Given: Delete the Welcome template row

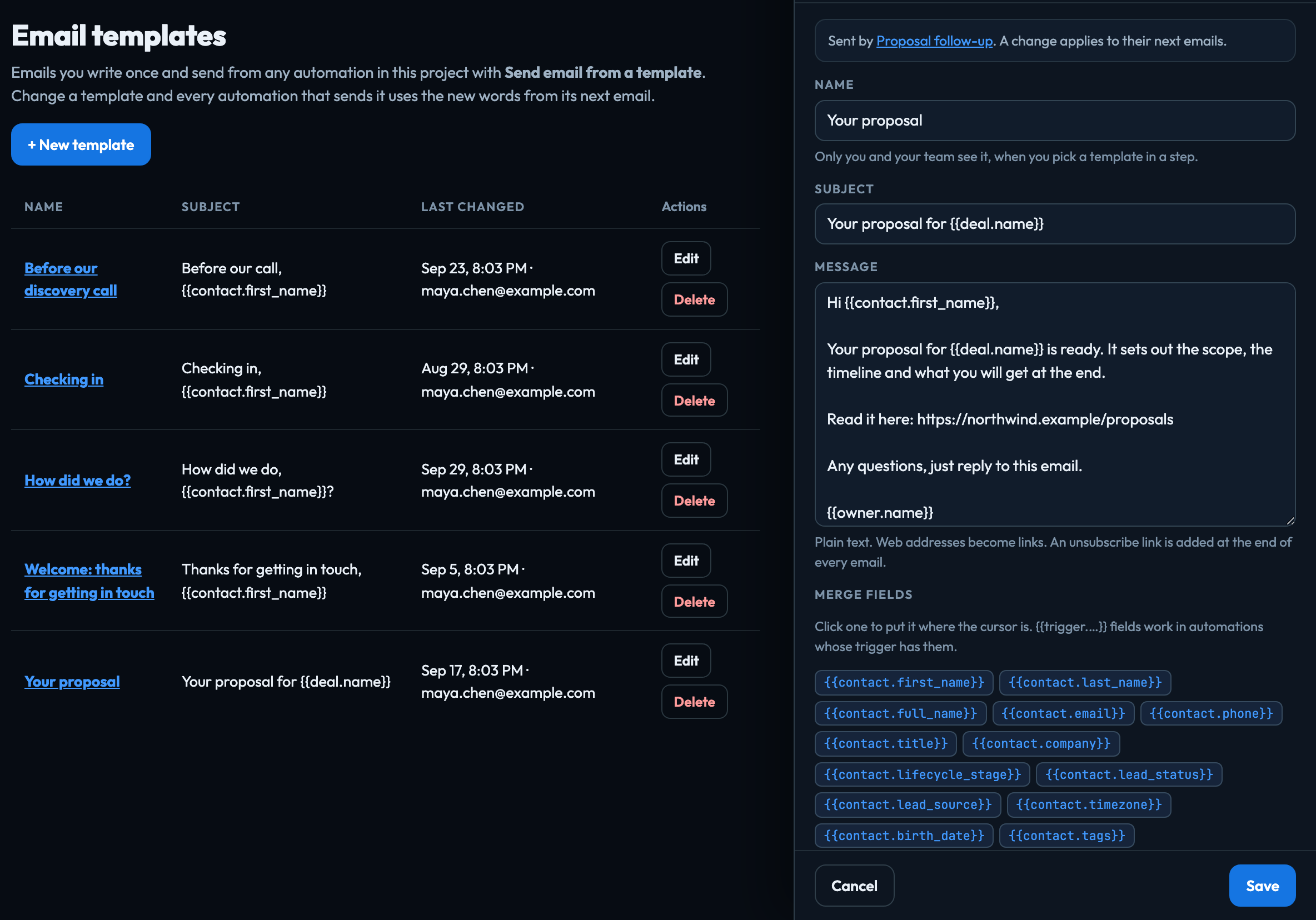Looking at the screenshot, I should pyautogui.click(x=694, y=602).
